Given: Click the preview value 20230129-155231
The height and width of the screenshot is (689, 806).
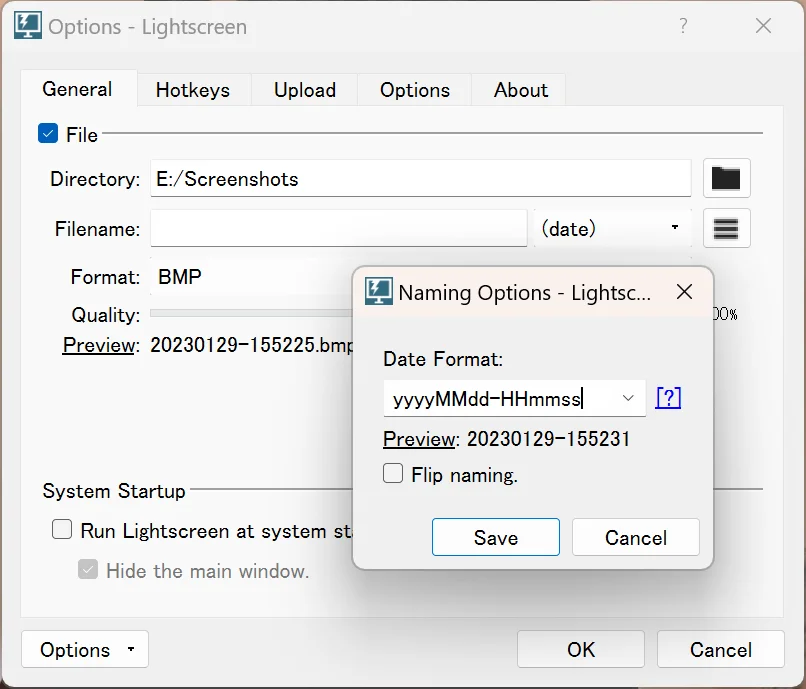Looking at the screenshot, I should tap(548, 439).
